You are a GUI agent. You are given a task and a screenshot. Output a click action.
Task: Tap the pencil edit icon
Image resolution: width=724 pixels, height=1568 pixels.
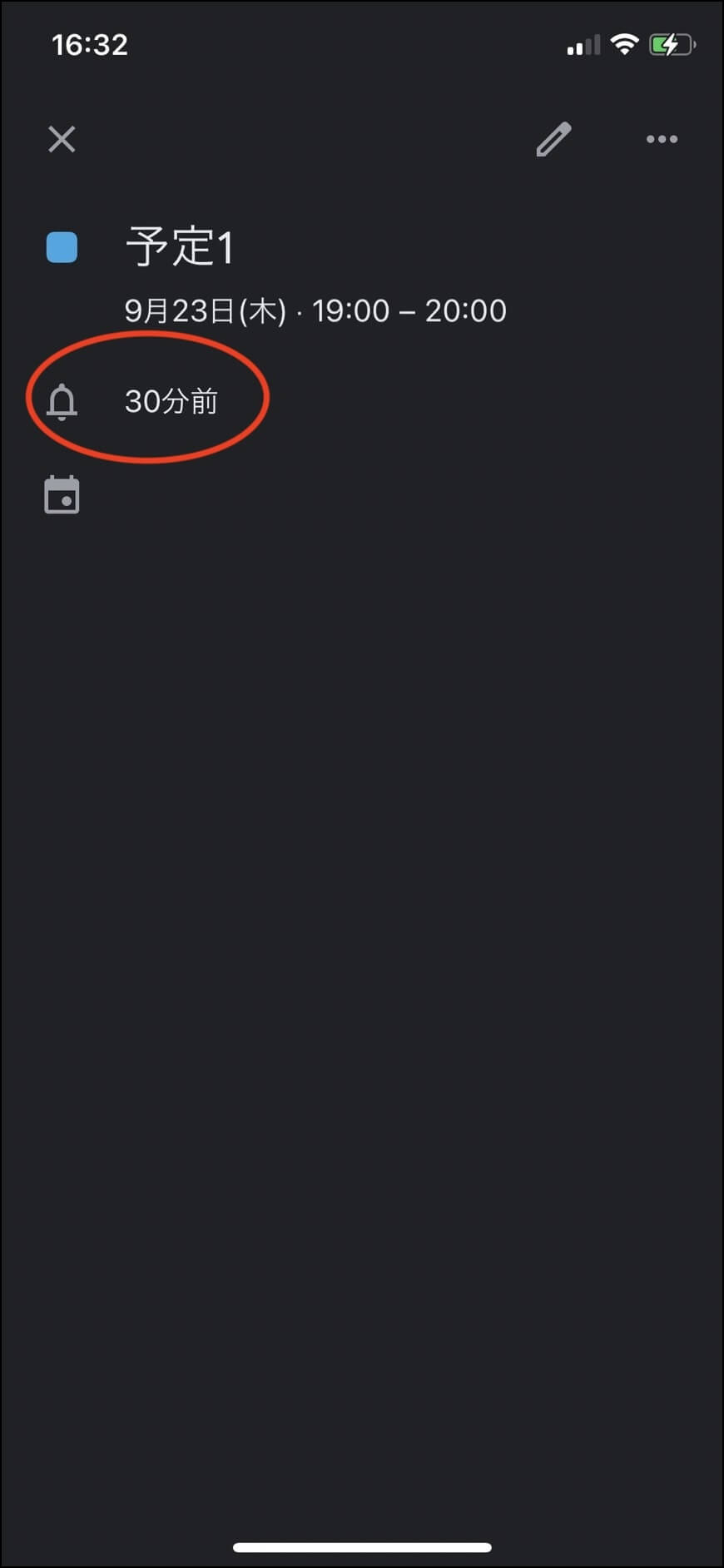tap(553, 139)
